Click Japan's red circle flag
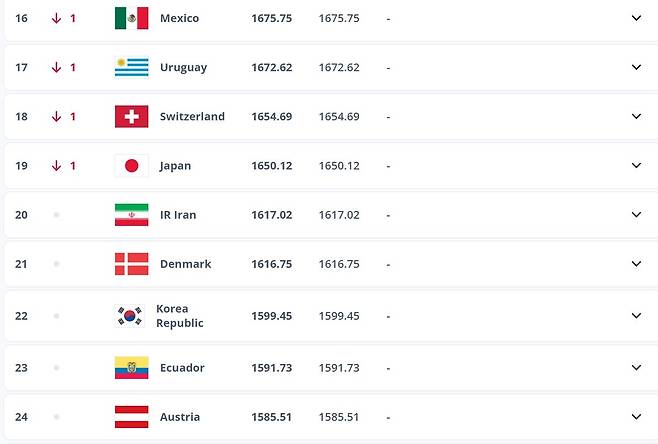 131,166
